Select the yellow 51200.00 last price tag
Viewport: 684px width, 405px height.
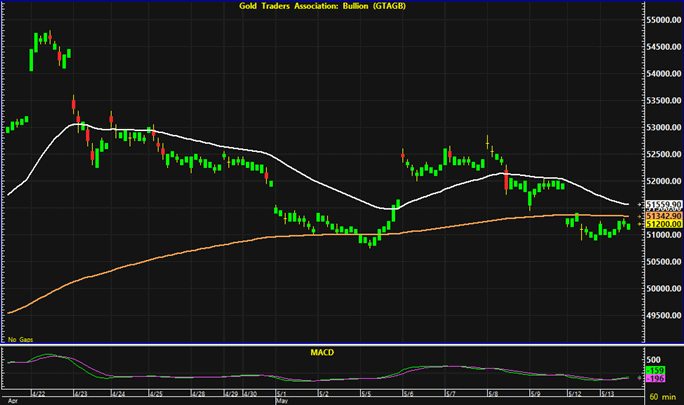coord(661,224)
